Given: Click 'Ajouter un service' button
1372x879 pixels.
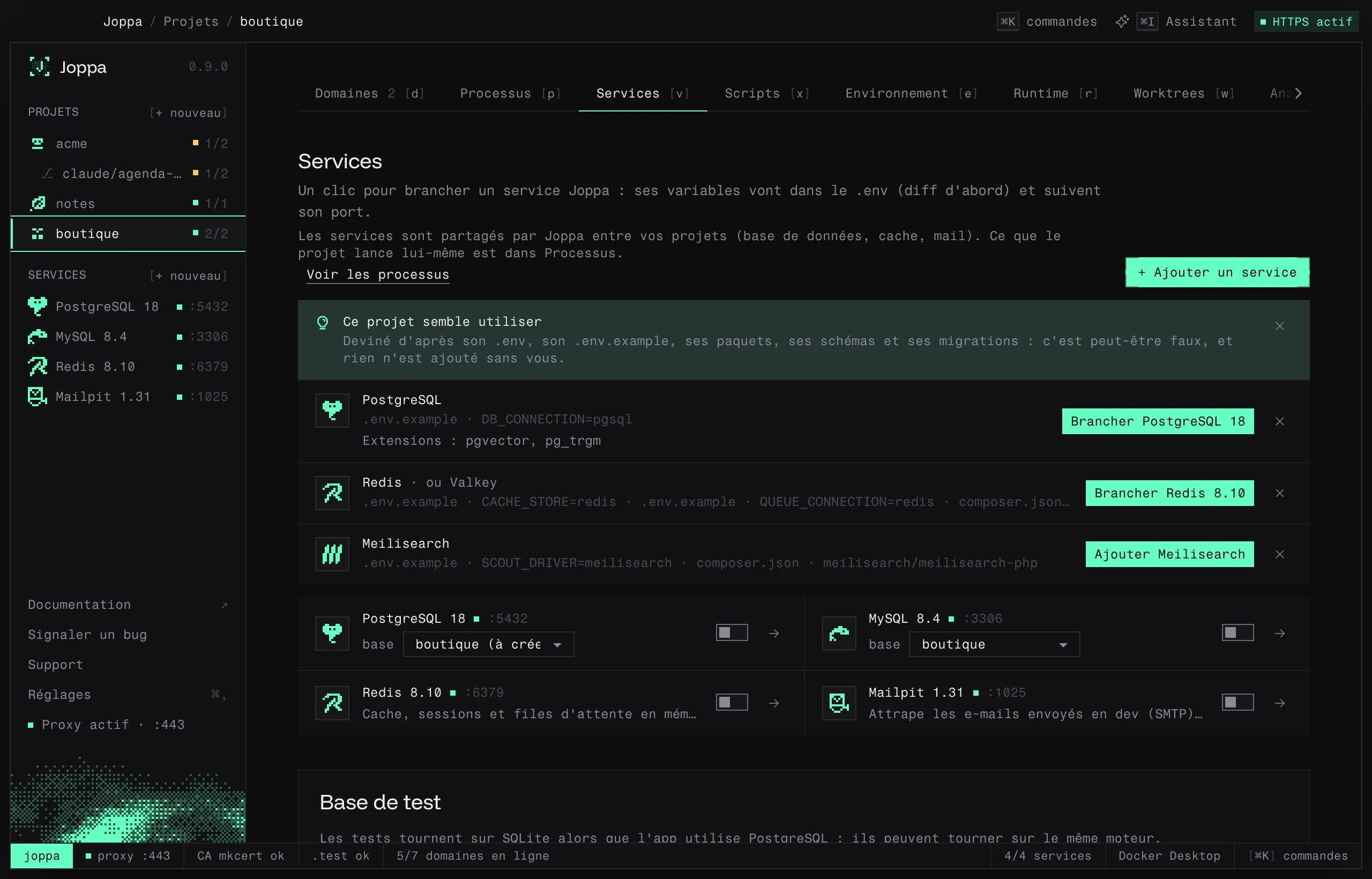Looking at the screenshot, I should [x=1217, y=272].
